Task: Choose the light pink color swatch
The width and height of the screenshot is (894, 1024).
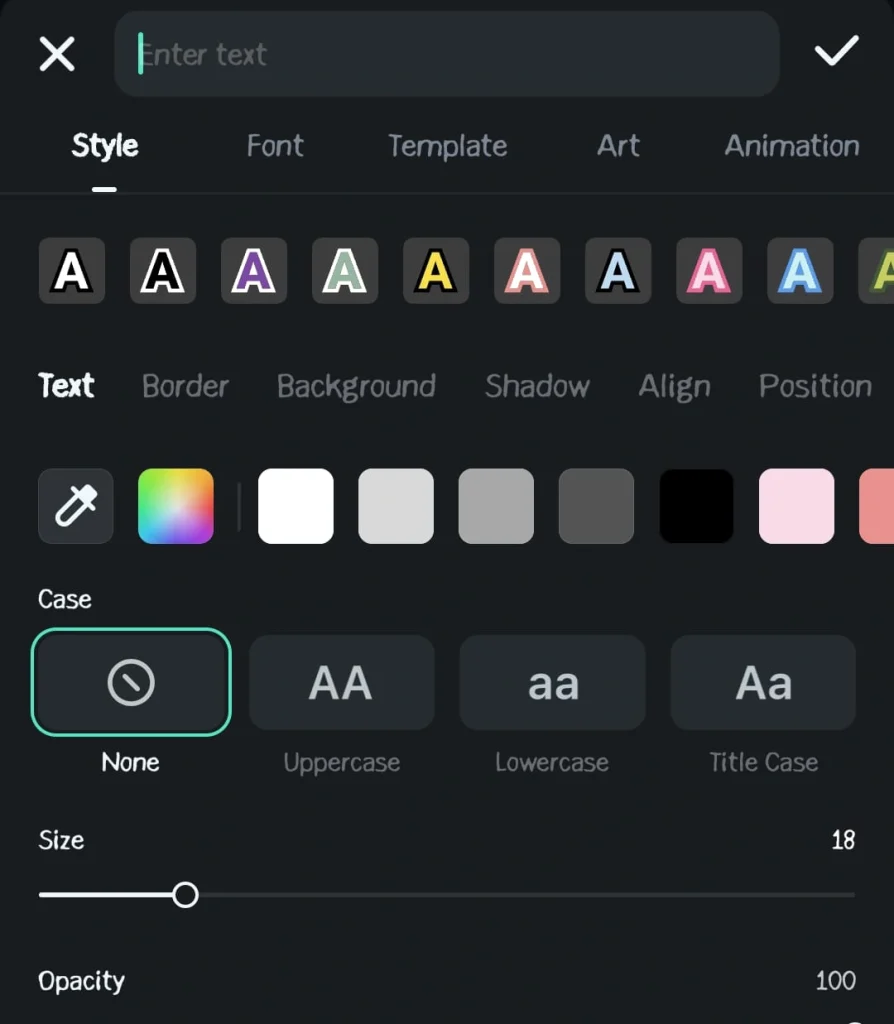Action: tap(797, 506)
